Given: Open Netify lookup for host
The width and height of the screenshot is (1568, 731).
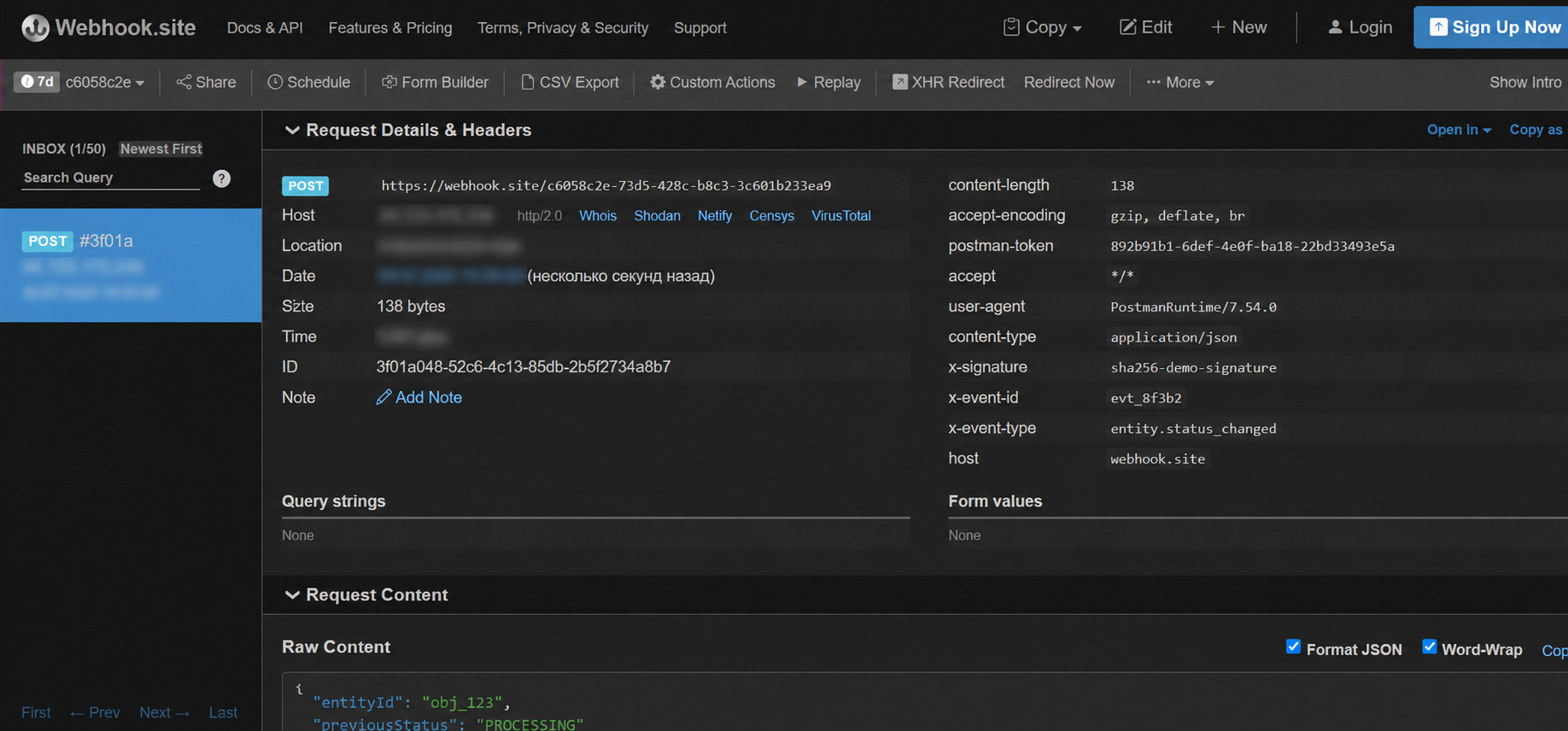Looking at the screenshot, I should (715, 216).
